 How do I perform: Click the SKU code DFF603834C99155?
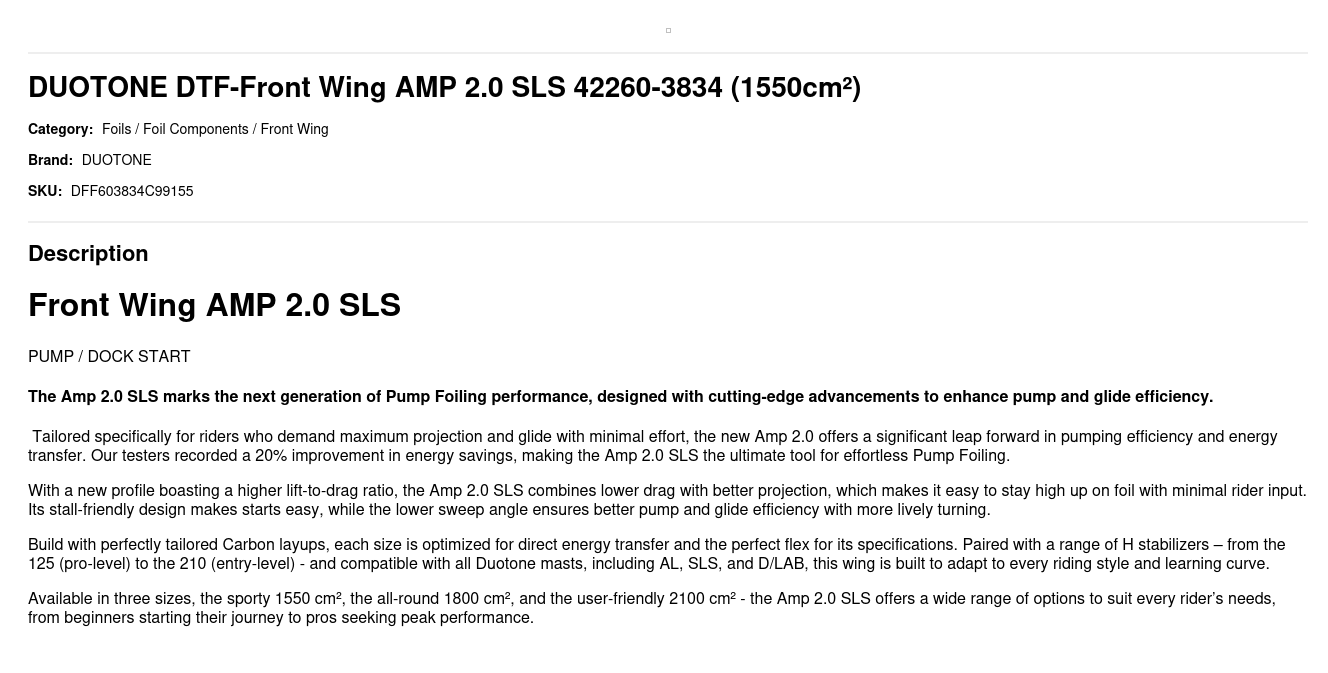[x=132, y=191]
